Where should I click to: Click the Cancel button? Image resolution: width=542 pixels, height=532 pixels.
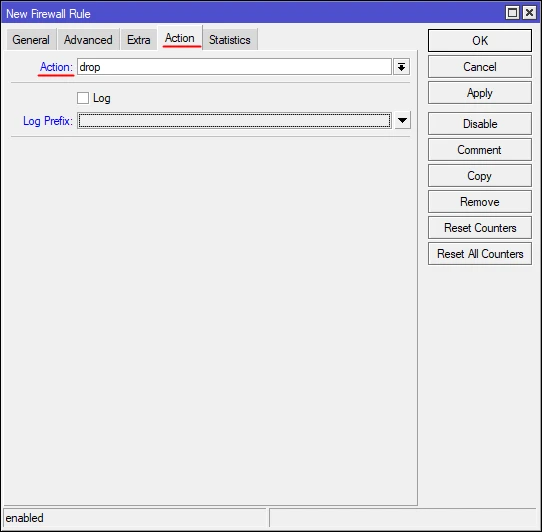[480, 67]
